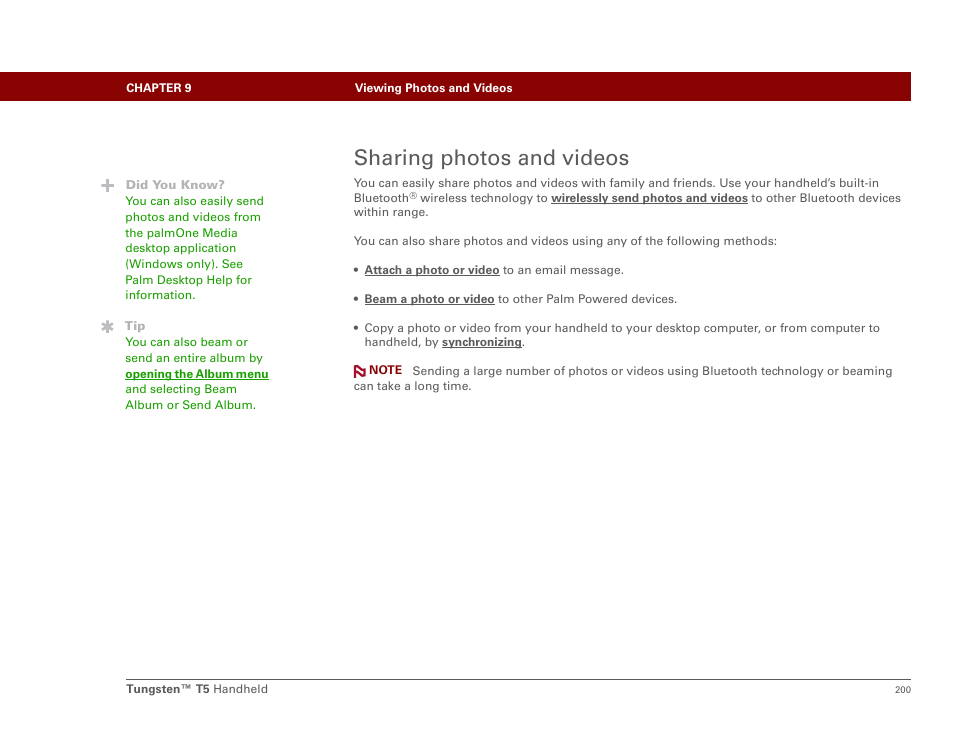Click 'within range.' paragraph text
Image resolution: width=954 pixels, height=738 pixels.
click(x=391, y=212)
